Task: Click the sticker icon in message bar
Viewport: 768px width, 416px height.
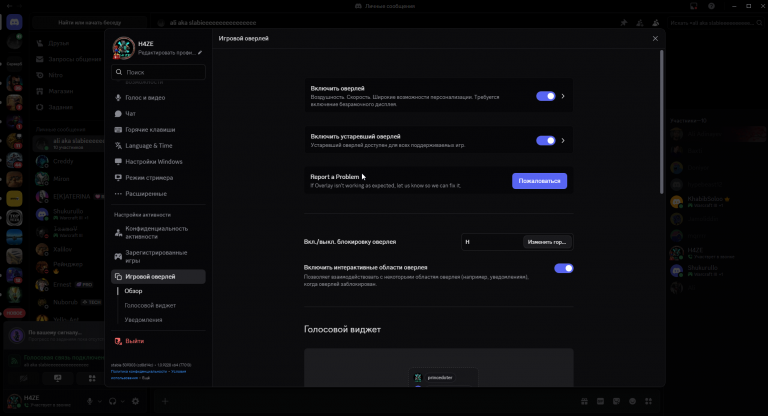Action: [616, 401]
